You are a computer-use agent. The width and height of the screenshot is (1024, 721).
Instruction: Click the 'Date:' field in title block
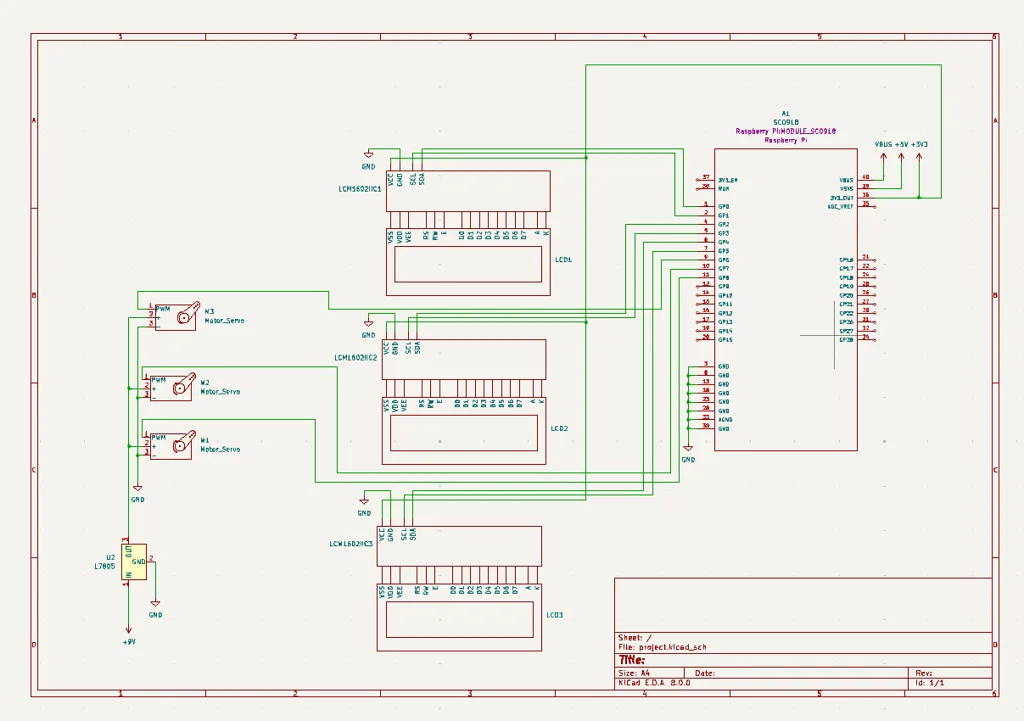[705, 673]
